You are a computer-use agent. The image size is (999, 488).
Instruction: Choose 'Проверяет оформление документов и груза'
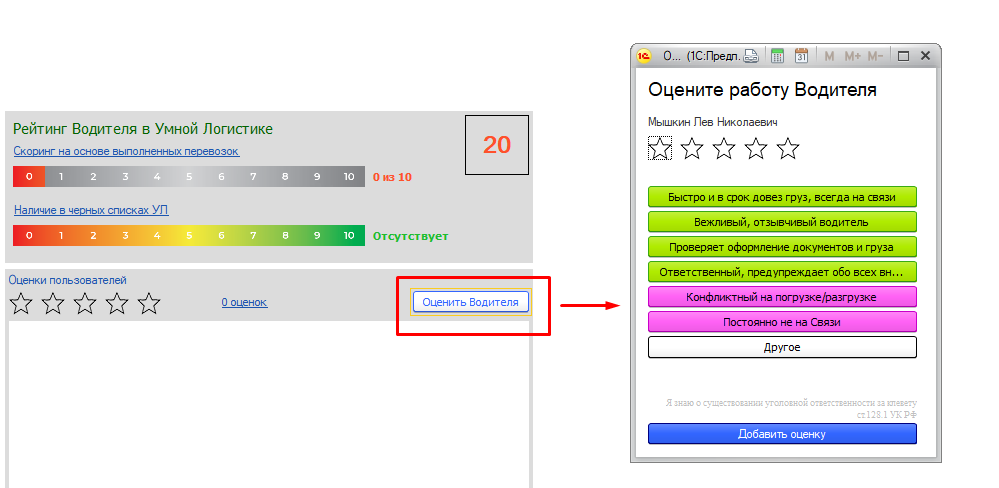point(782,247)
